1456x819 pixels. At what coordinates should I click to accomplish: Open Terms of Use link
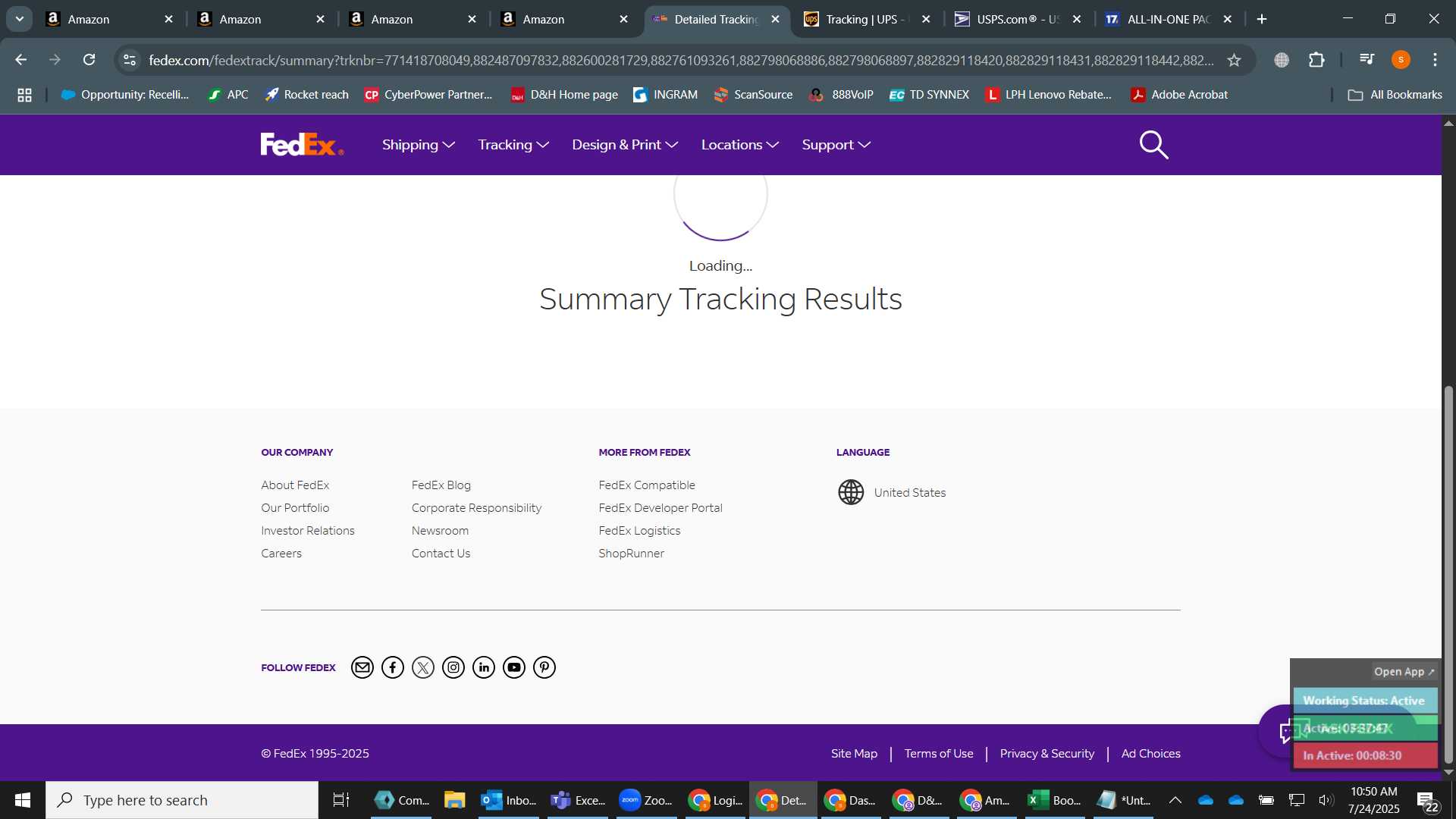[939, 754]
